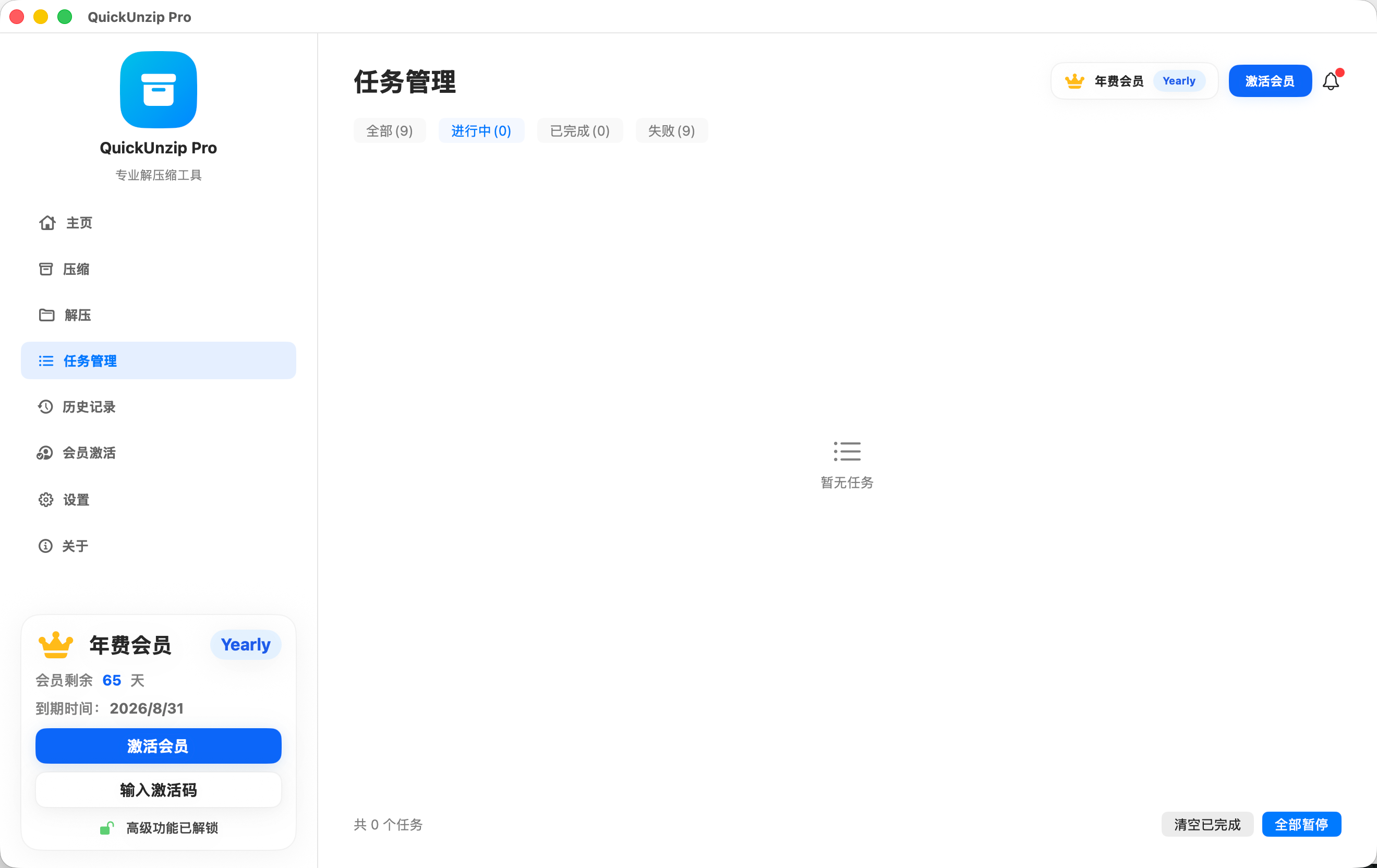Click the large crown icon in the sidebar card

click(55, 645)
